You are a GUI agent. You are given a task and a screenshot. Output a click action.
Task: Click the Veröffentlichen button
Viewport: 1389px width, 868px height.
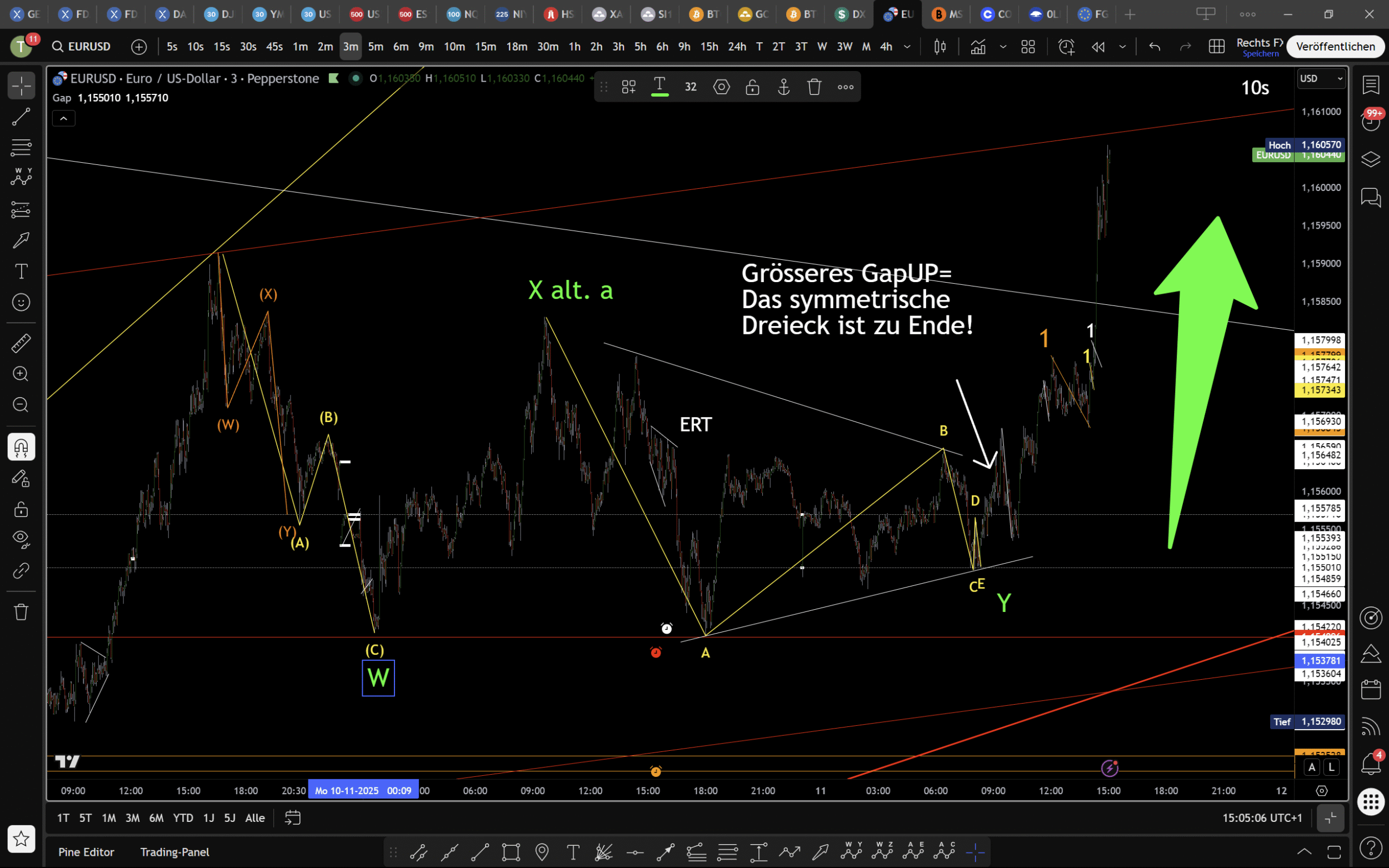[x=1335, y=47]
